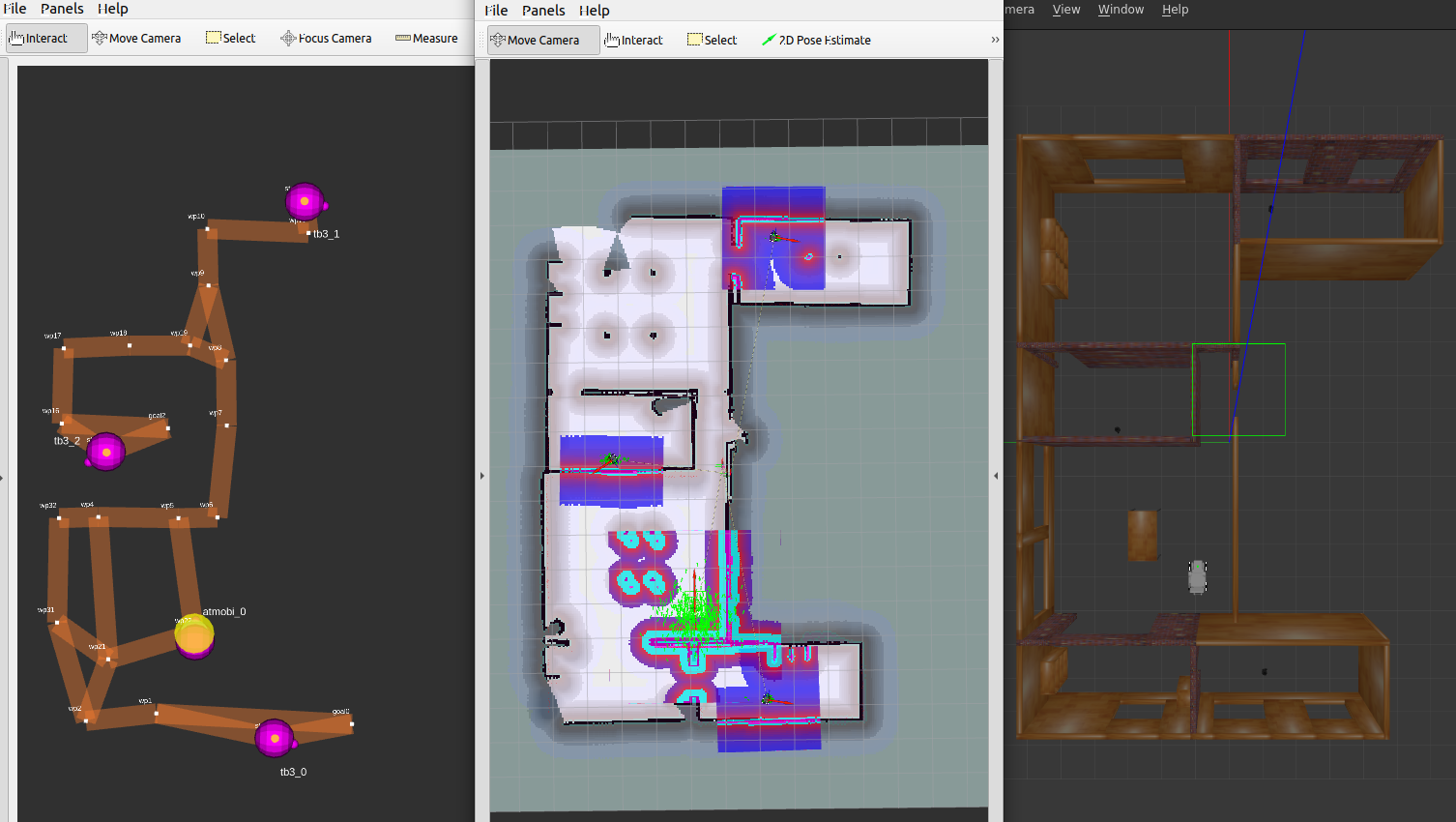Enable the Focus Camera tool
The width and height of the screenshot is (1456, 822).
(326, 39)
